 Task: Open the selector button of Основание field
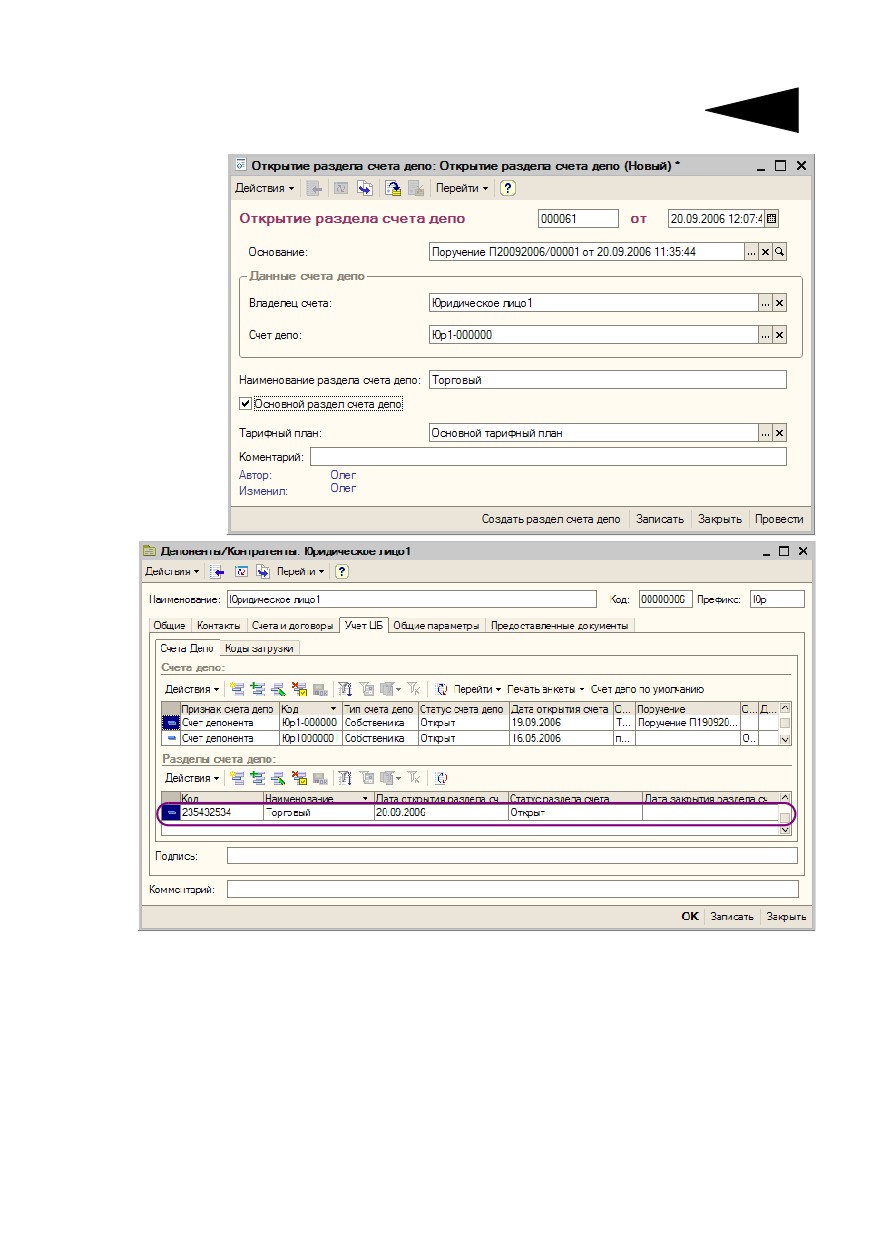(752, 252)
